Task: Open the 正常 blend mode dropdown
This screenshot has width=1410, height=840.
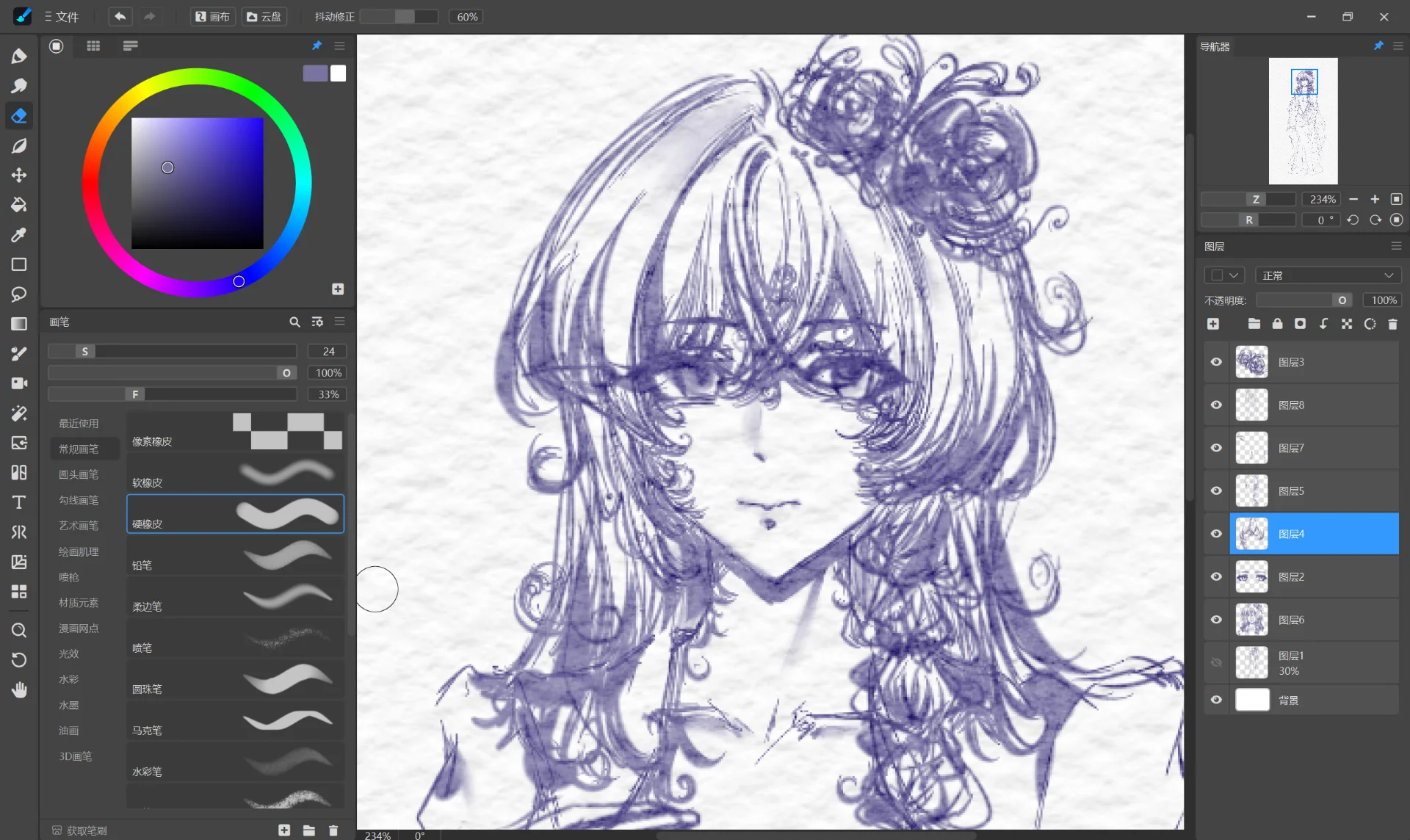Action: tap(1328, 275)
